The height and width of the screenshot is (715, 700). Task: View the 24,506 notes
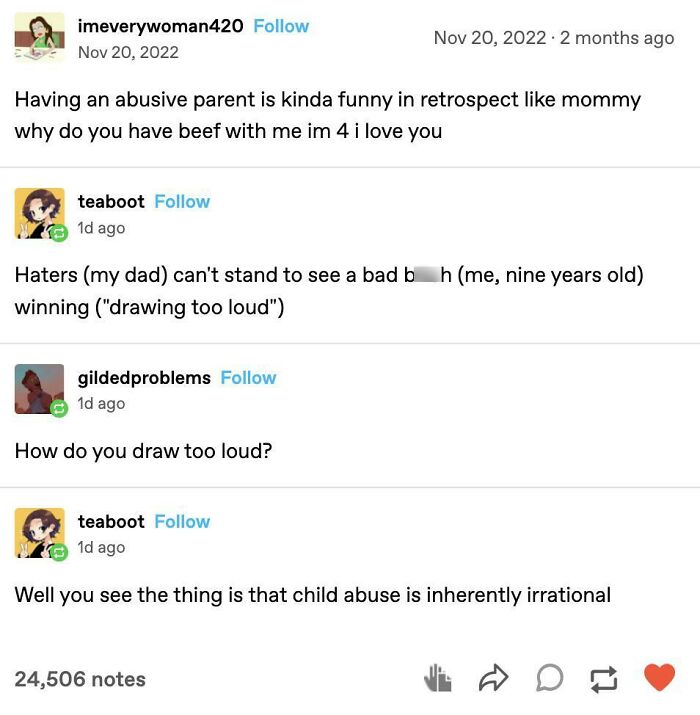coord(80,679)
